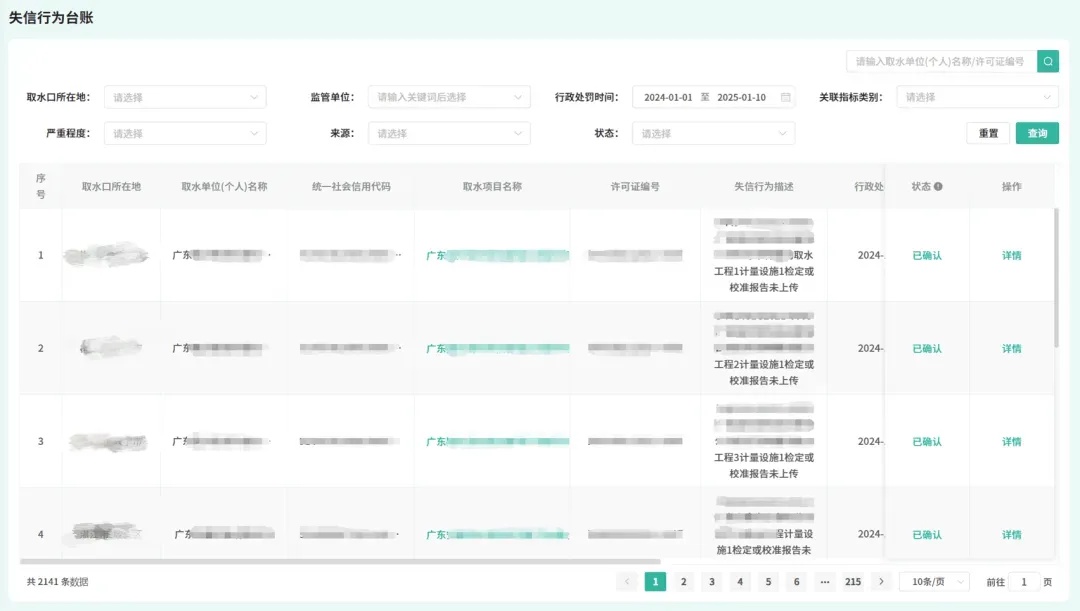The height and width of the screenshot is (611, 1080).
Task: Click the calendar icon in the date range field
Action: click(x=785, y=97)
